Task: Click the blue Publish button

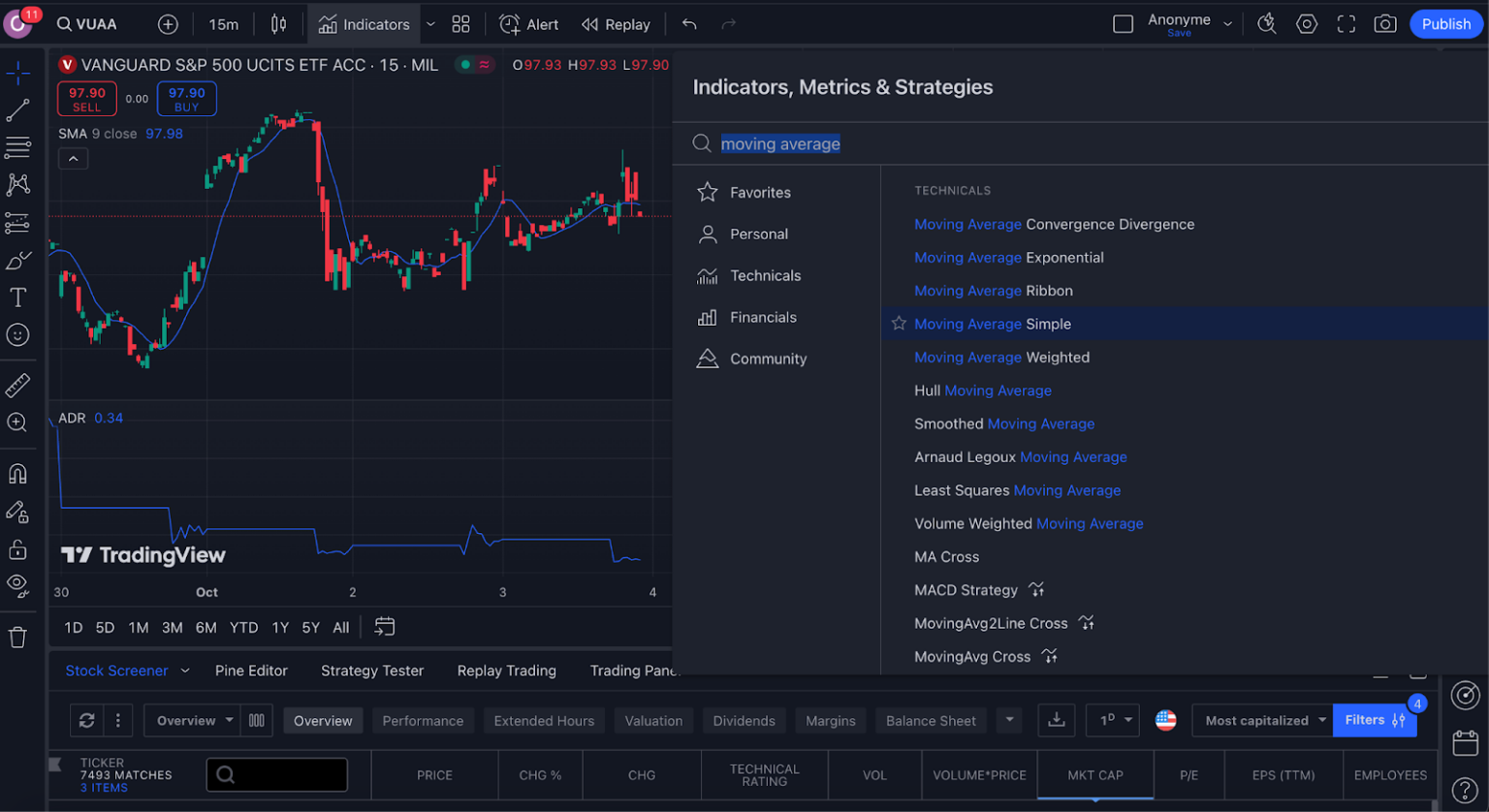Action: click(1445, 24)
